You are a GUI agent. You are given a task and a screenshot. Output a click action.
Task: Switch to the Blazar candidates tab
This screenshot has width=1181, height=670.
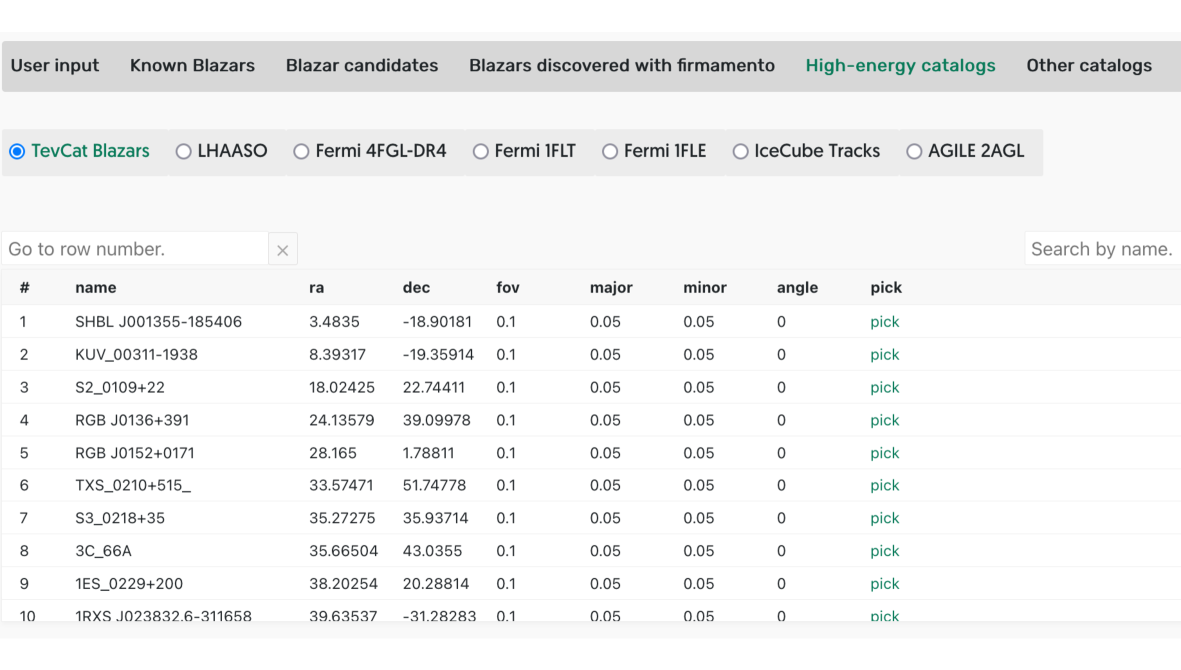coord(362,66)
